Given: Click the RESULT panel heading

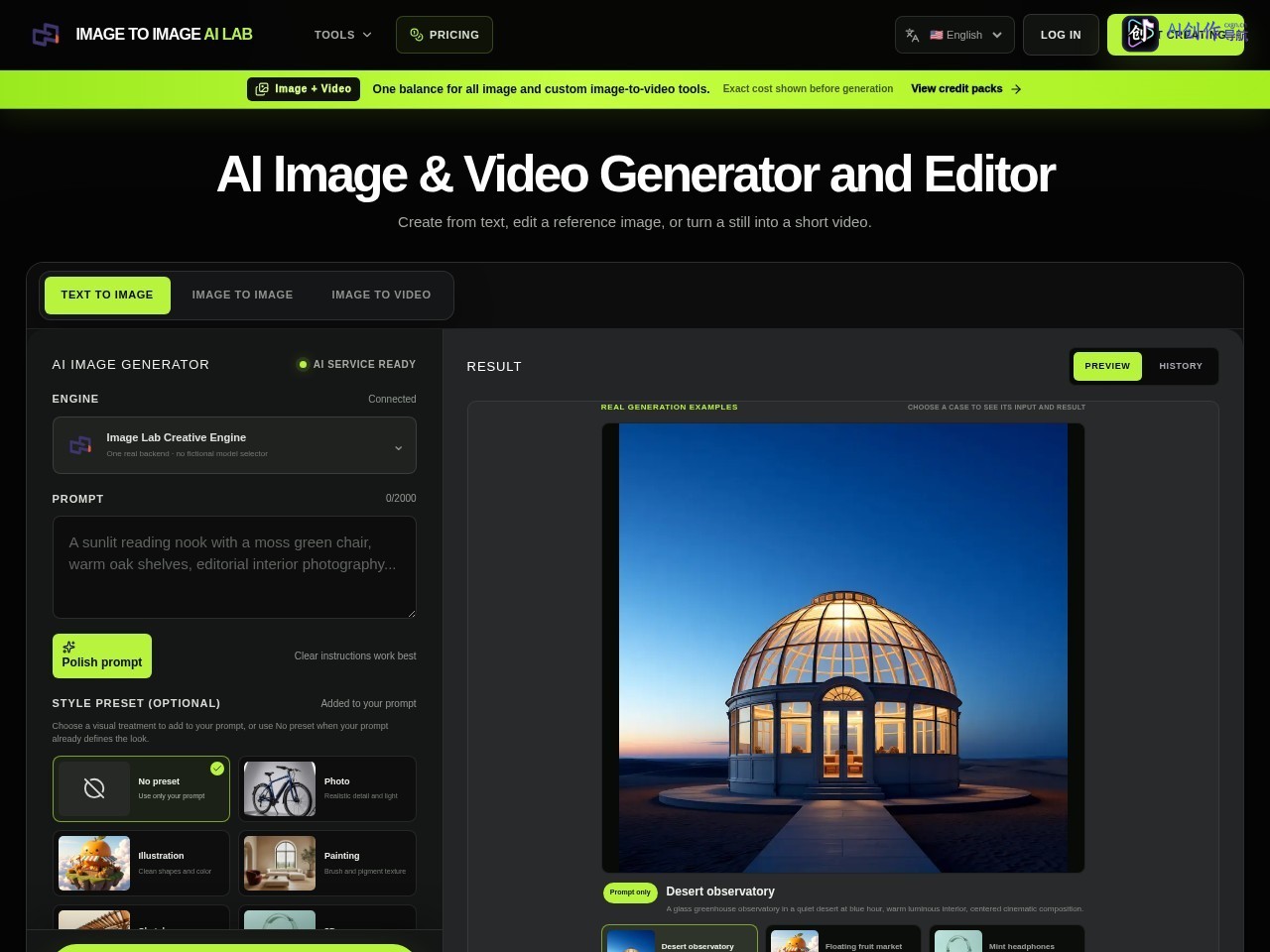Looking at the screenshot, I should 494,367.
